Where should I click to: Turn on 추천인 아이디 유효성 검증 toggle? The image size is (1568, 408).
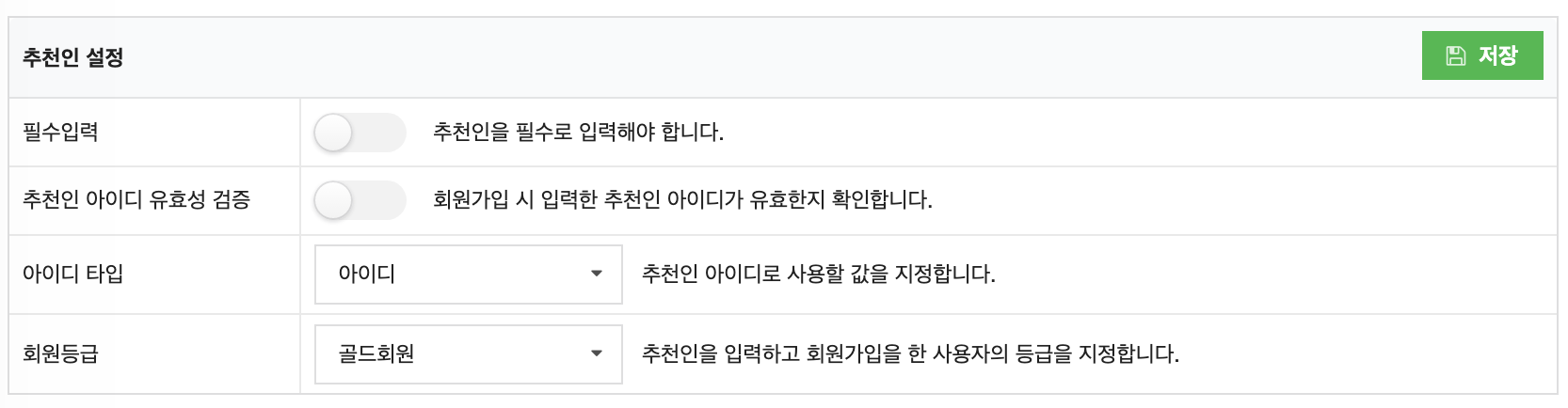(x=360, y=200)
